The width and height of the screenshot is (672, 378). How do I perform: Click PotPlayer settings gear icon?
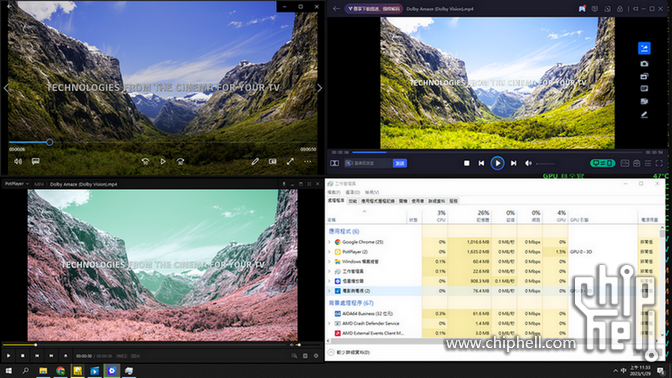coord(316,356)
